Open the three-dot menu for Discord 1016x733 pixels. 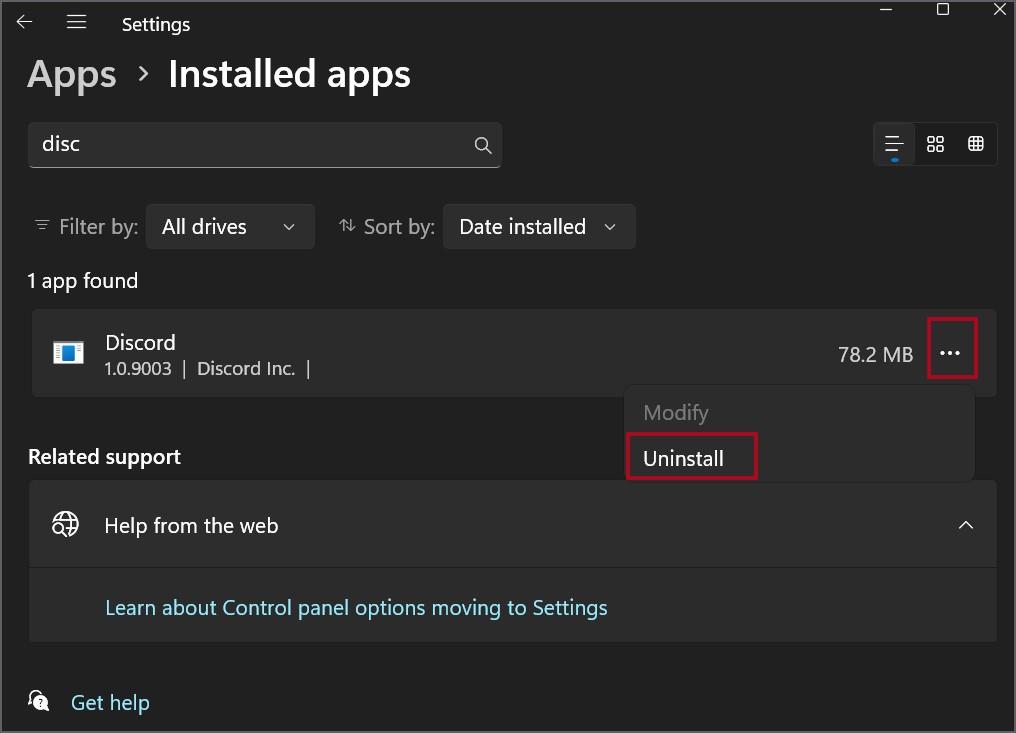click(951, 353)
